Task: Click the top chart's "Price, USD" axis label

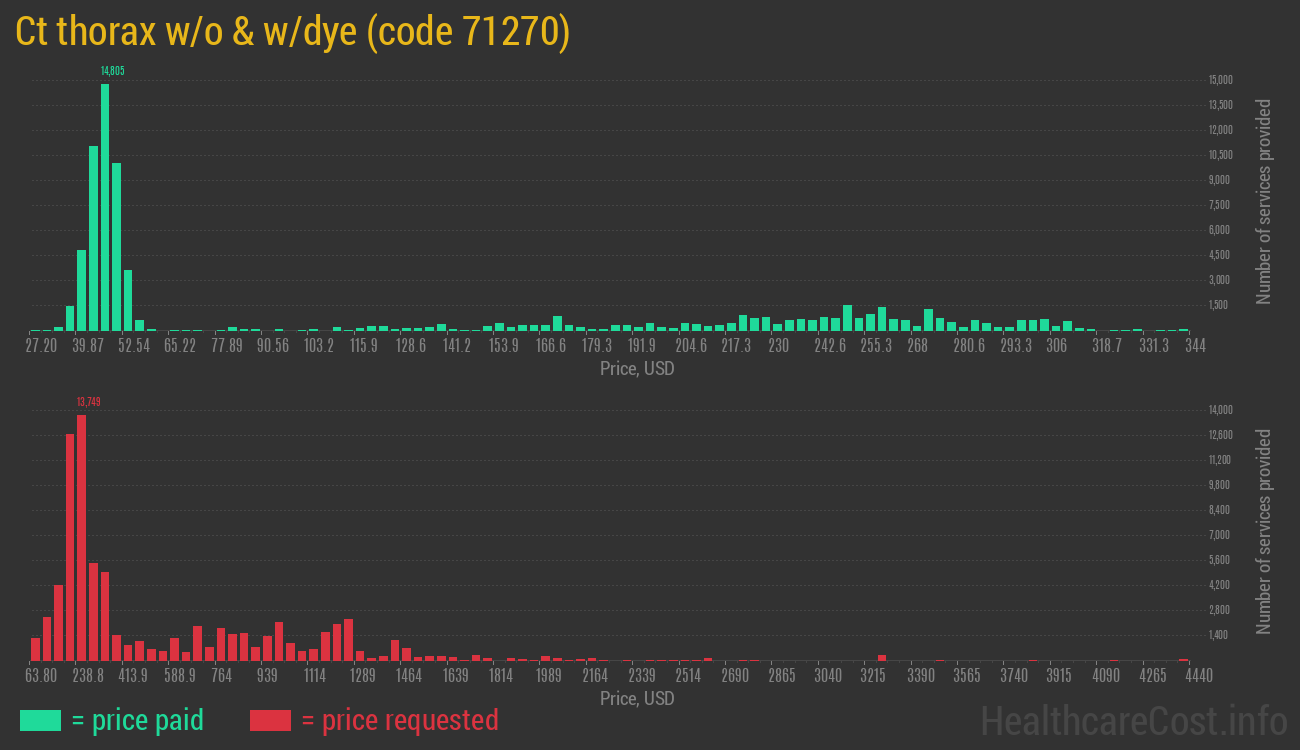Action: click(x=637, y=369)
